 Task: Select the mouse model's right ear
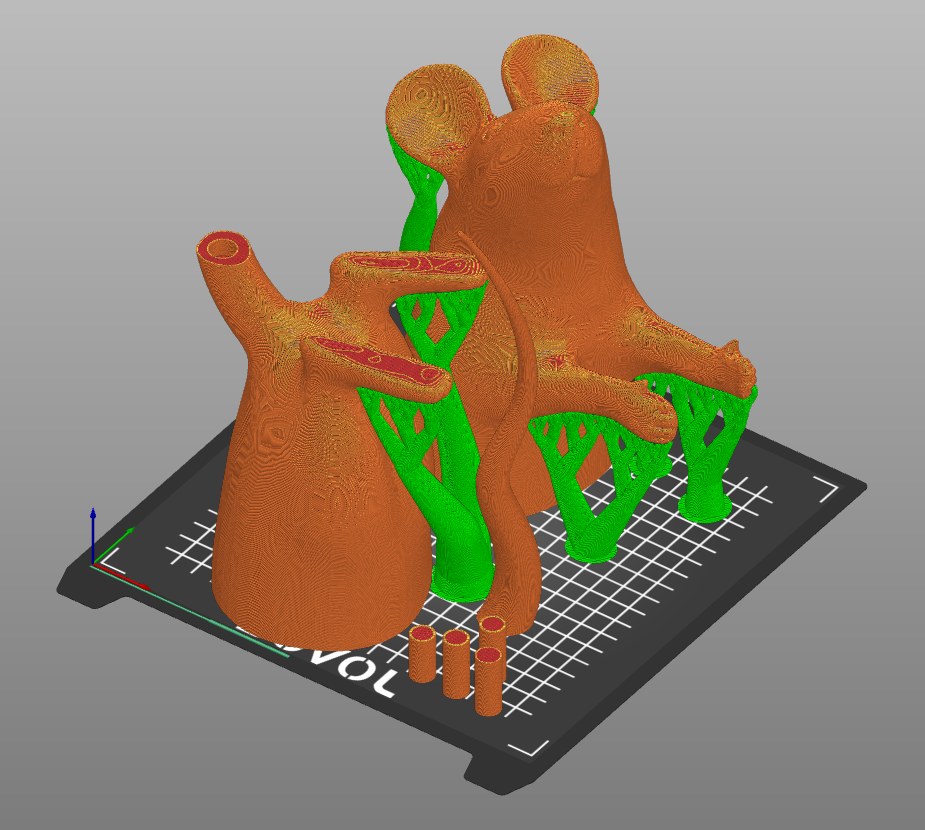pyautogui.click(x=550, y=75)
